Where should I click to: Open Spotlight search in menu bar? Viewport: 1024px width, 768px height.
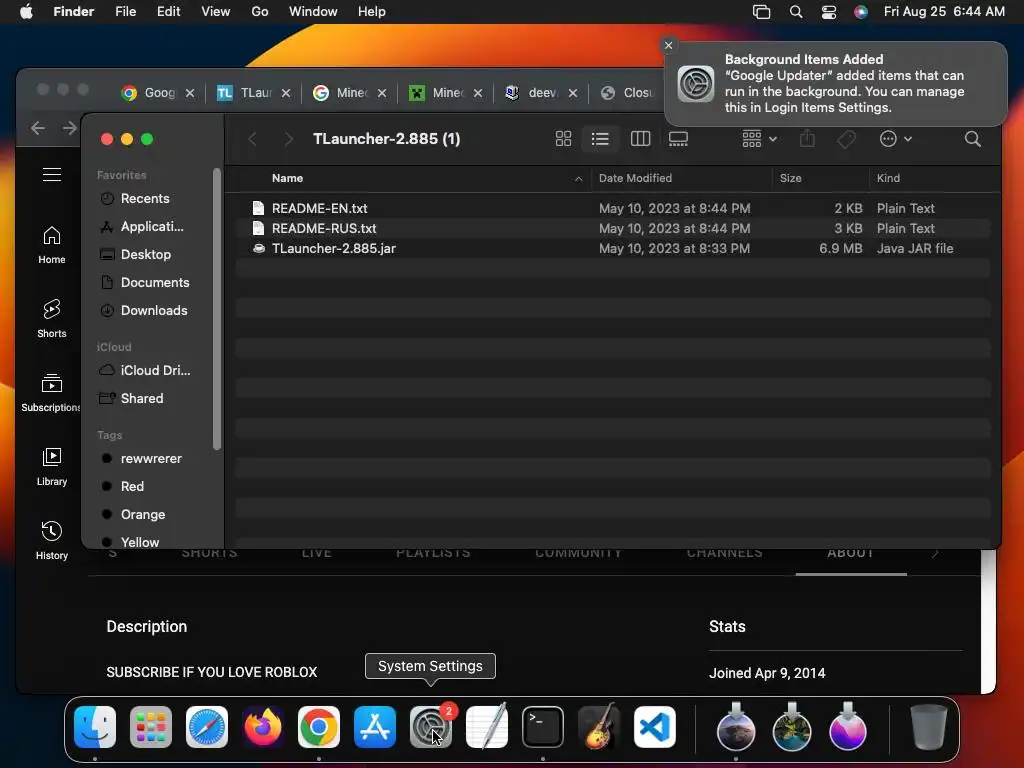[795, 12]
